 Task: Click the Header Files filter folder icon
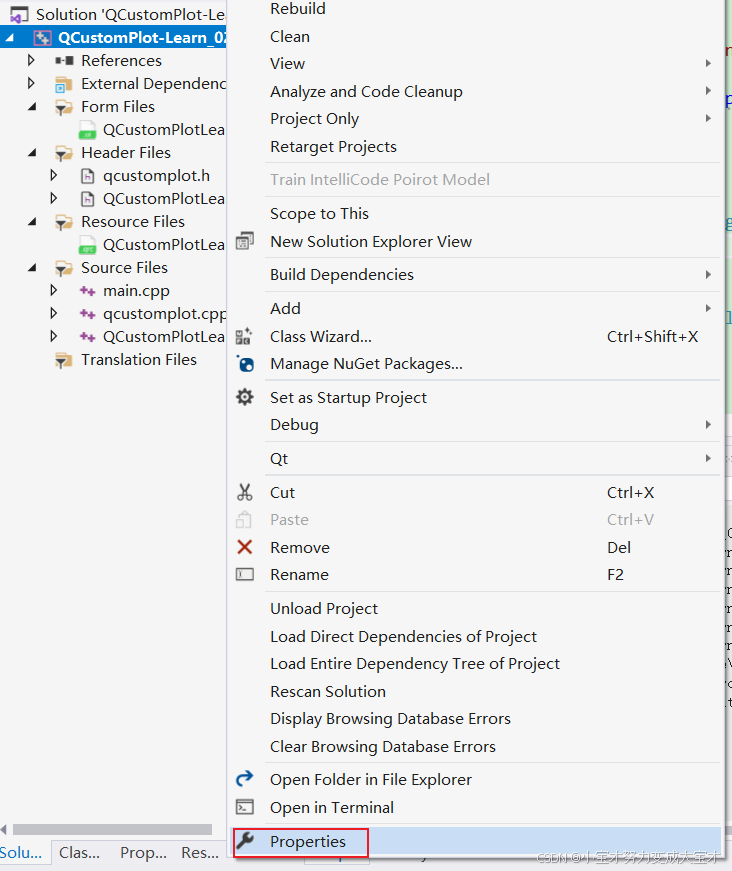[64, 153]
